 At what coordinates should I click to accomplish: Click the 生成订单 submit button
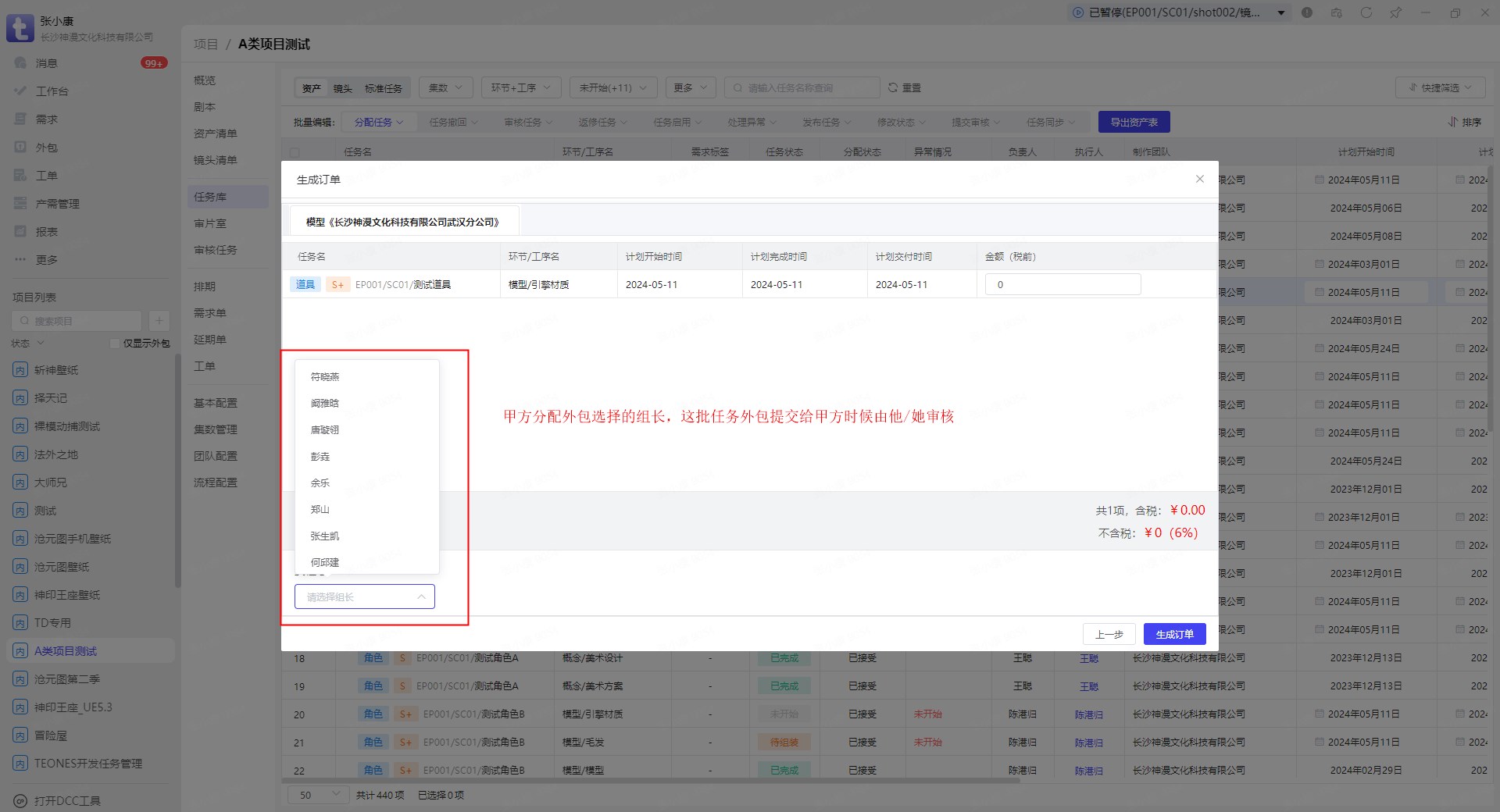[x=1174, y=635]
